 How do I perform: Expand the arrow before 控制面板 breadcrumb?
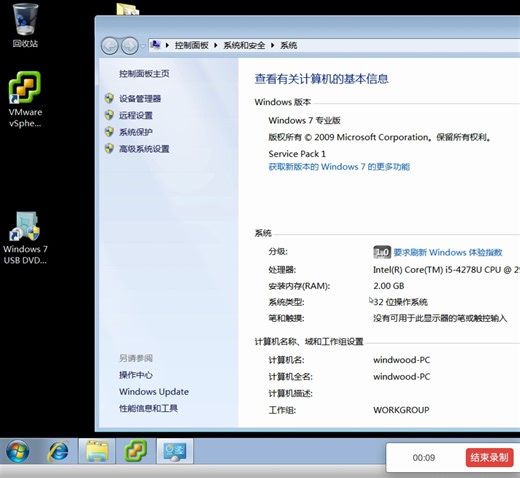(167, 45)
